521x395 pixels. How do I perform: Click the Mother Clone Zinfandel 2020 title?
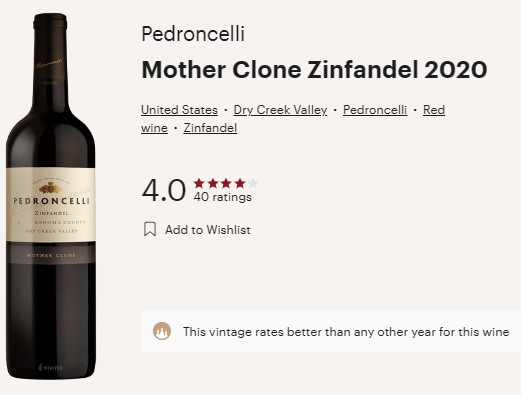point(314,70)
